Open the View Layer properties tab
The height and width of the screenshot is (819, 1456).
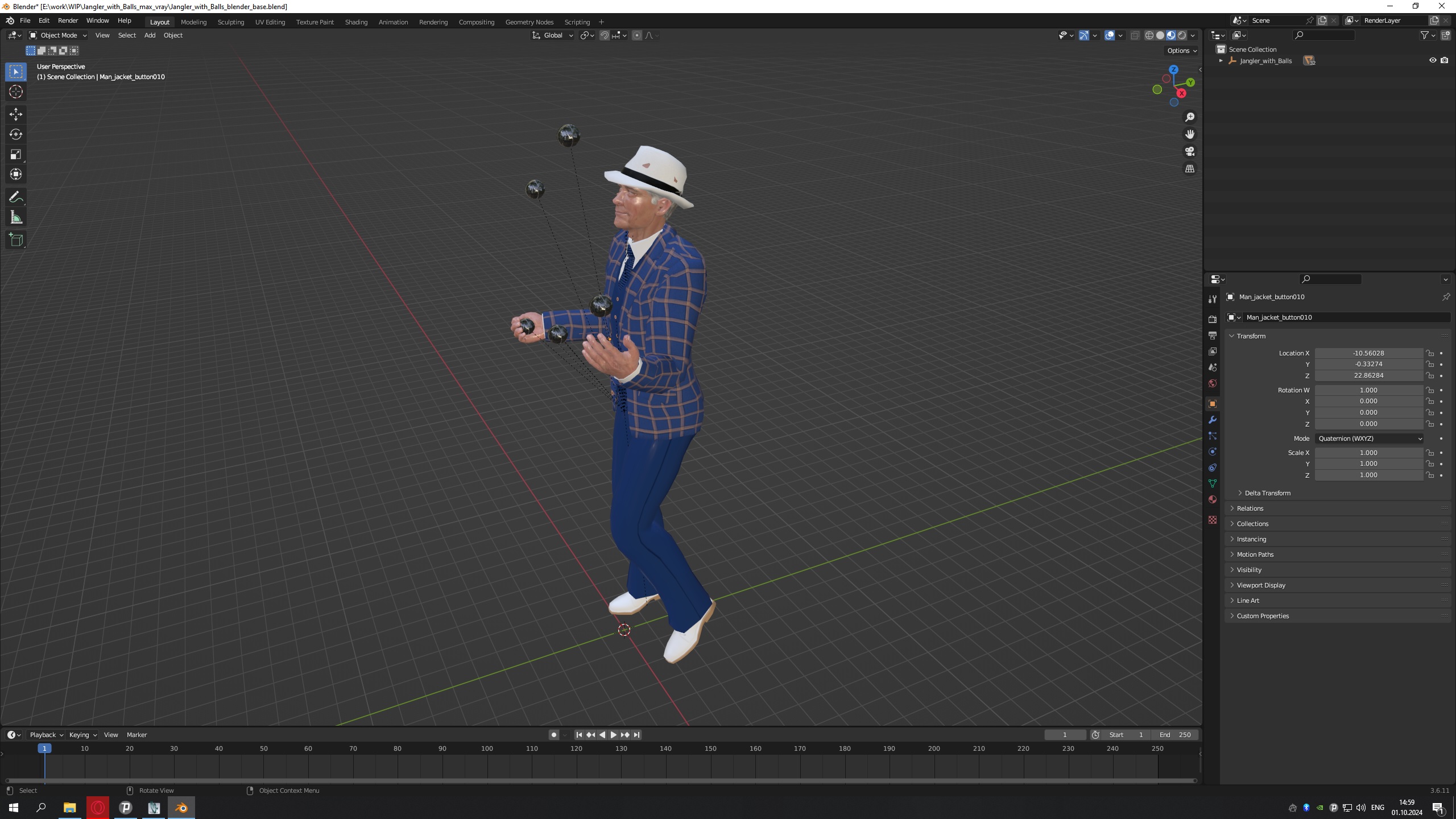1213,351
